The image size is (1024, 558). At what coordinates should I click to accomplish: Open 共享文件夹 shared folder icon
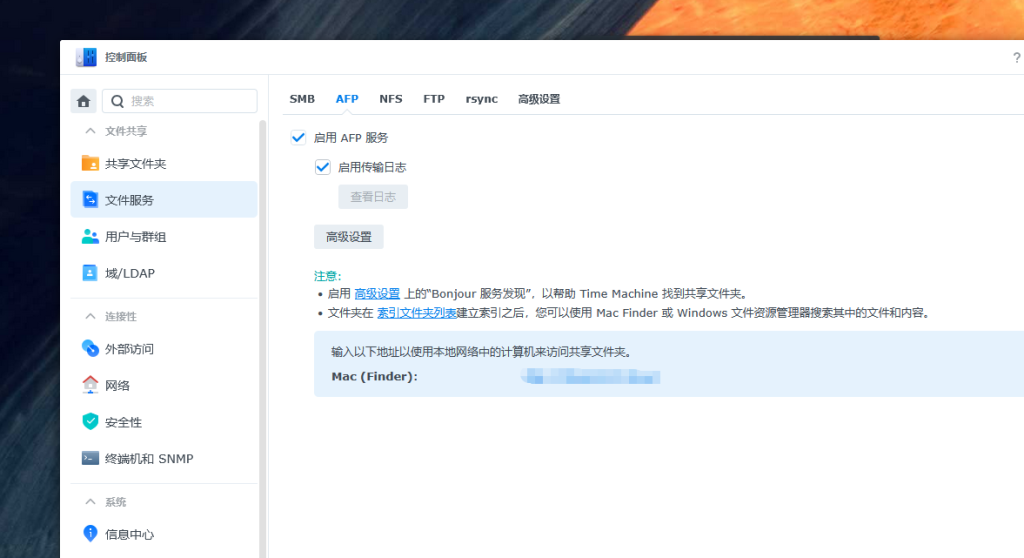click(91, 163)
